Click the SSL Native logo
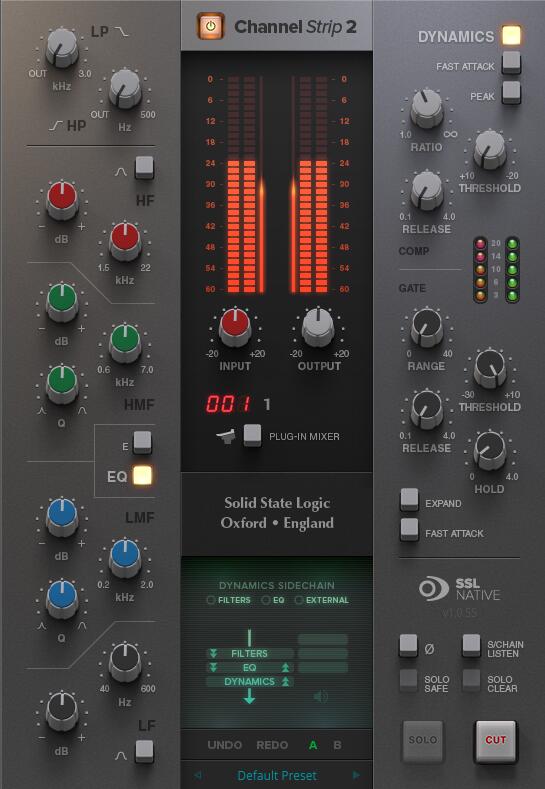545x789 pixels. coord(459,589)
